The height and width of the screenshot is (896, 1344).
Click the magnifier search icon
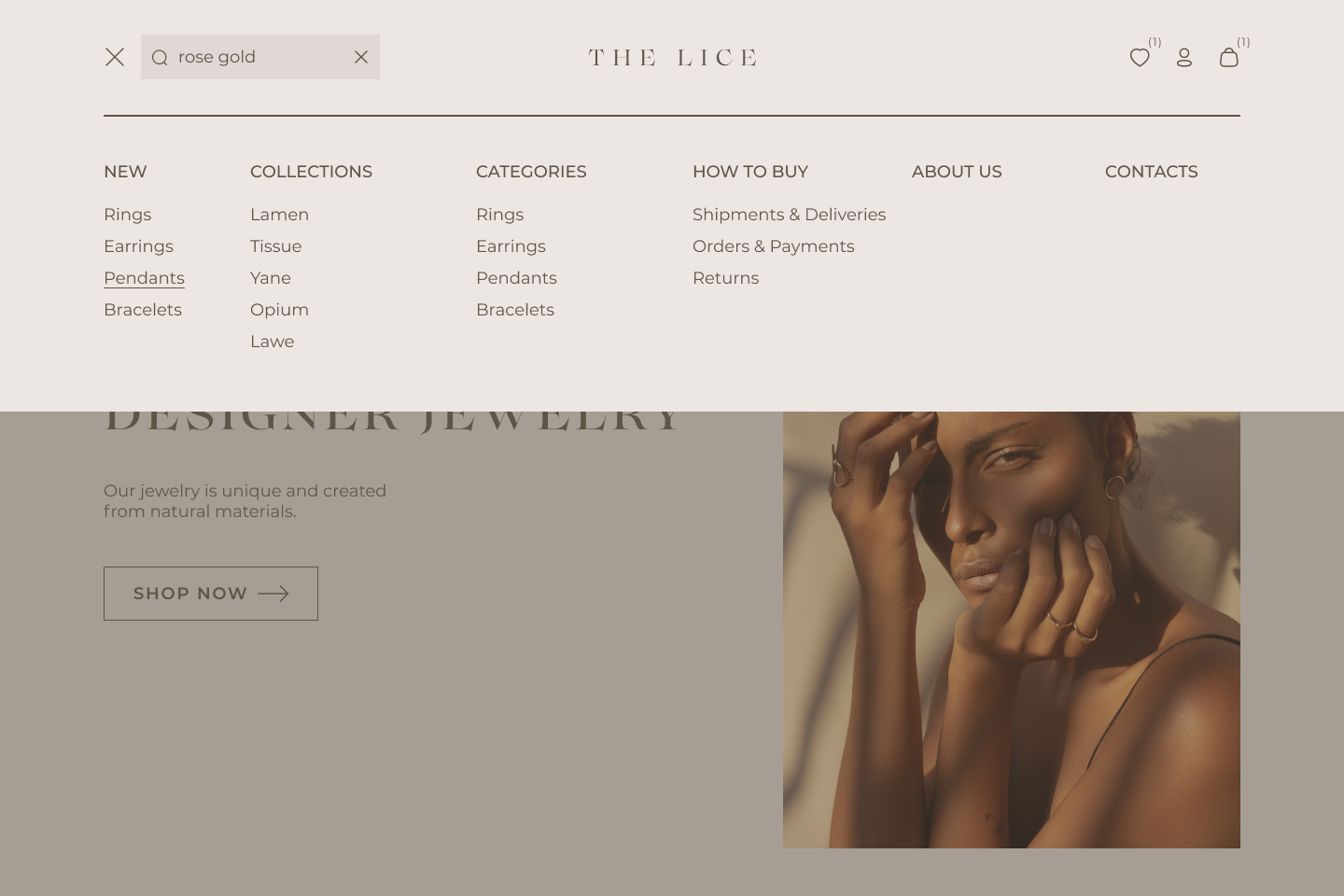[x=160, y=58]
